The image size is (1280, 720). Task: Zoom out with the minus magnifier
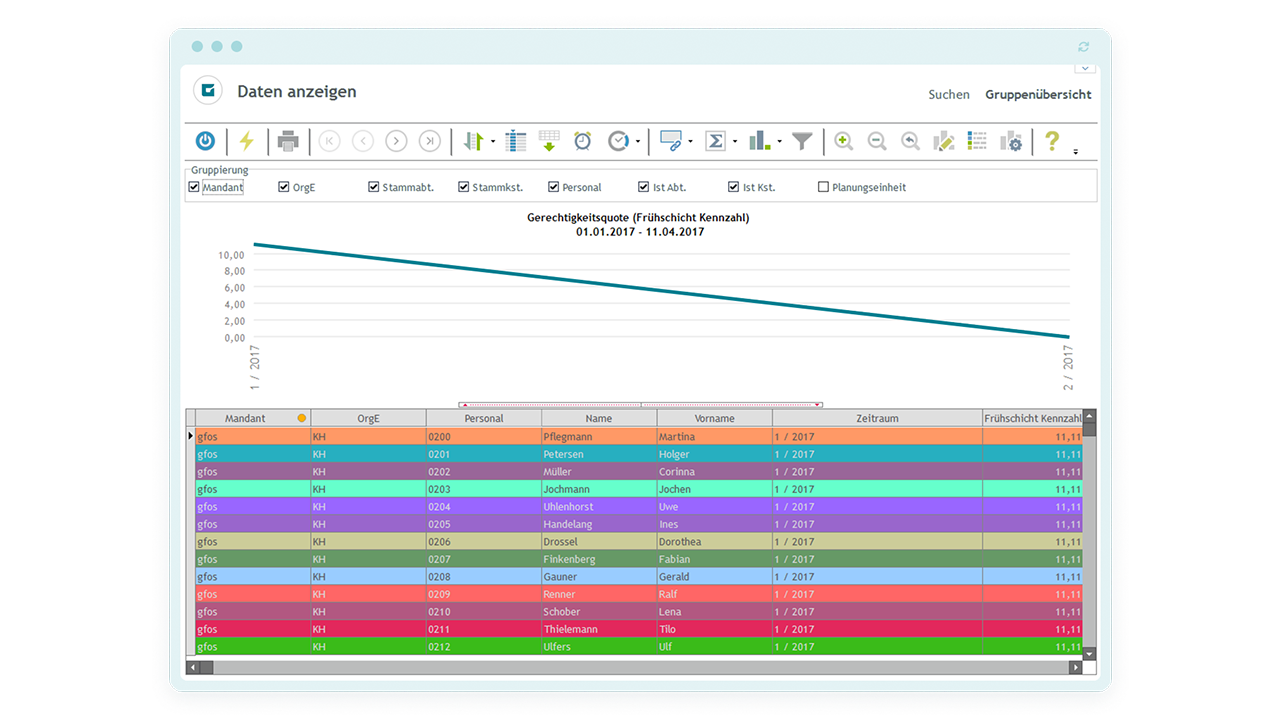[877, 142]
